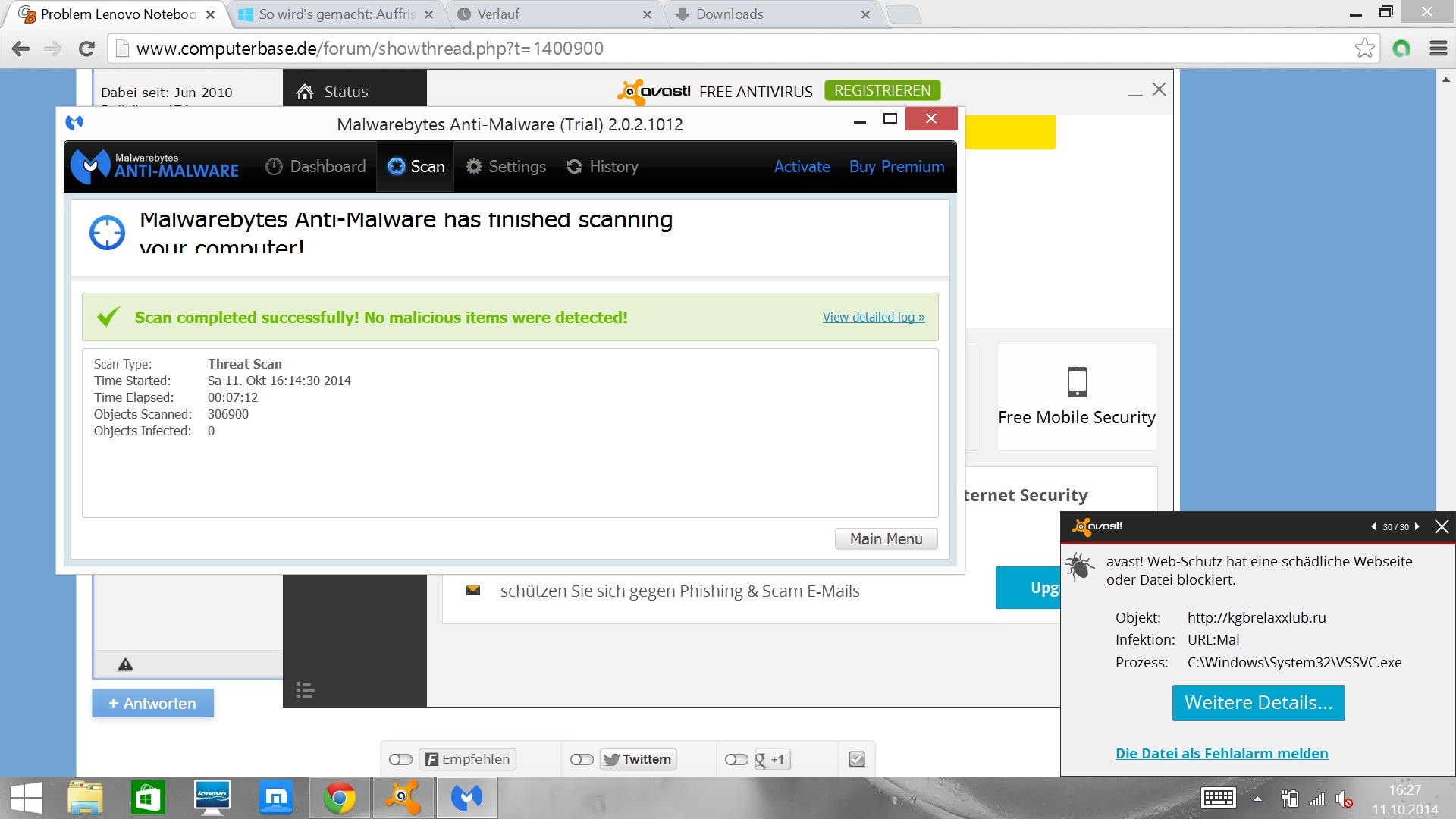Toggle the Google +1 share switch
Viewport: 1456px width, 819px height.
tap(736, 759)
